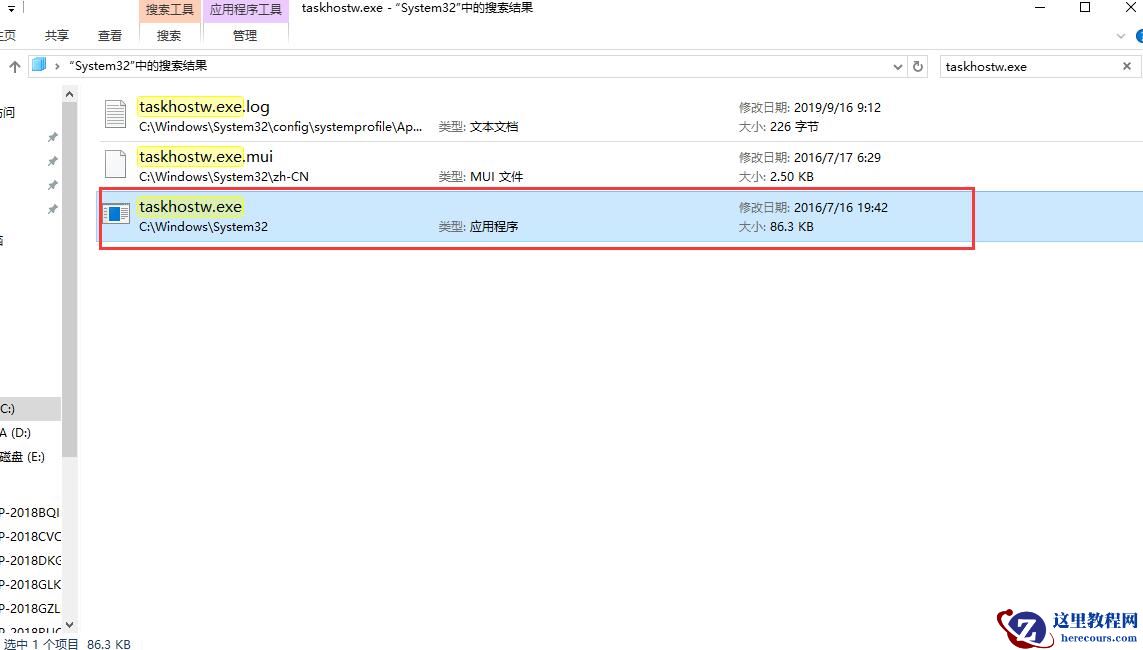Switch to the 查看 (View) ribbon tab
Viewport: 1143px width, 650px height.
pyautogui.click(x=110, y=35)
